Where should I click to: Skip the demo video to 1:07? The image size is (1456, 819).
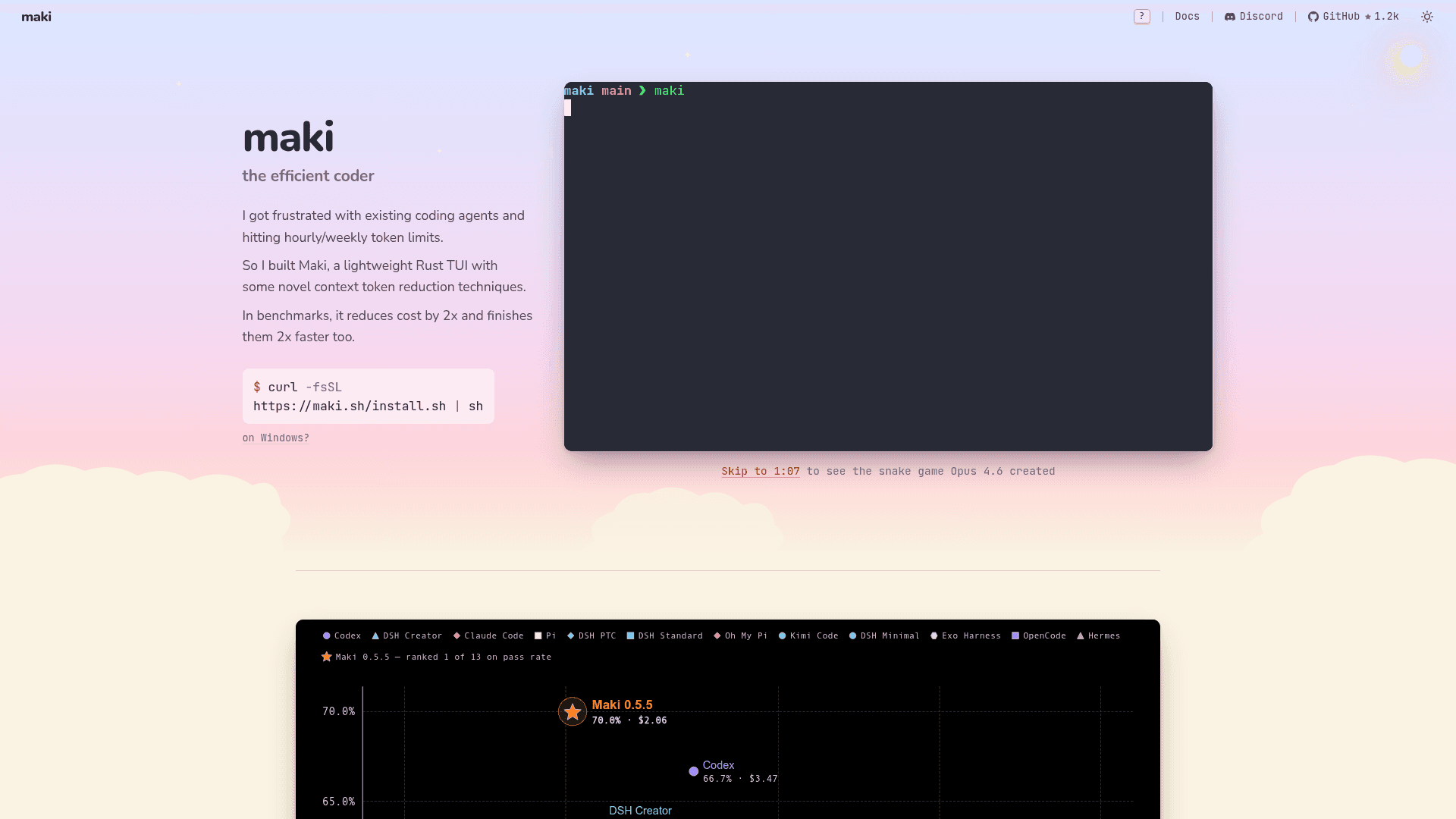tap(761, 472)
